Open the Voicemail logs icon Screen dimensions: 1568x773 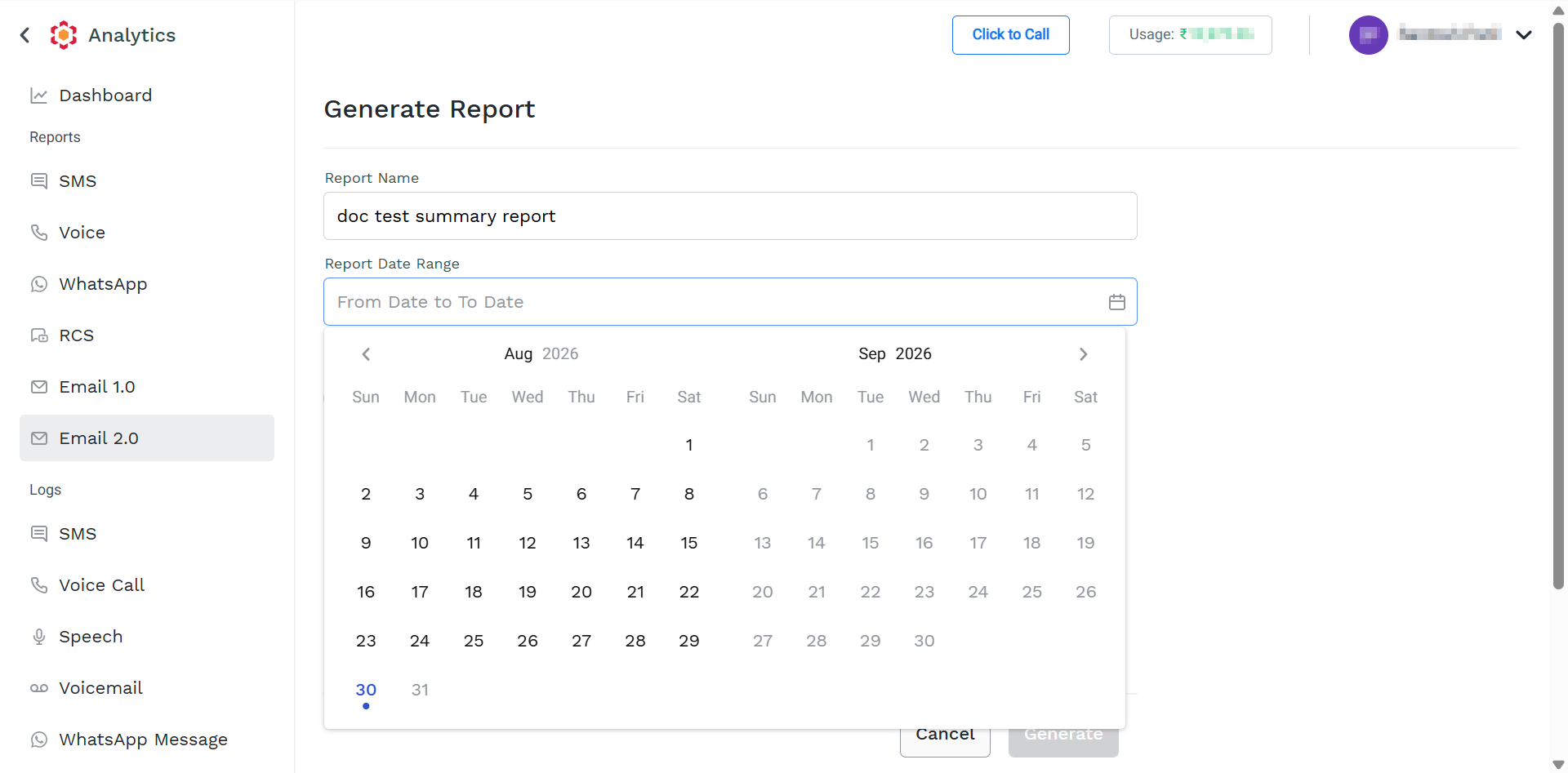39,688
